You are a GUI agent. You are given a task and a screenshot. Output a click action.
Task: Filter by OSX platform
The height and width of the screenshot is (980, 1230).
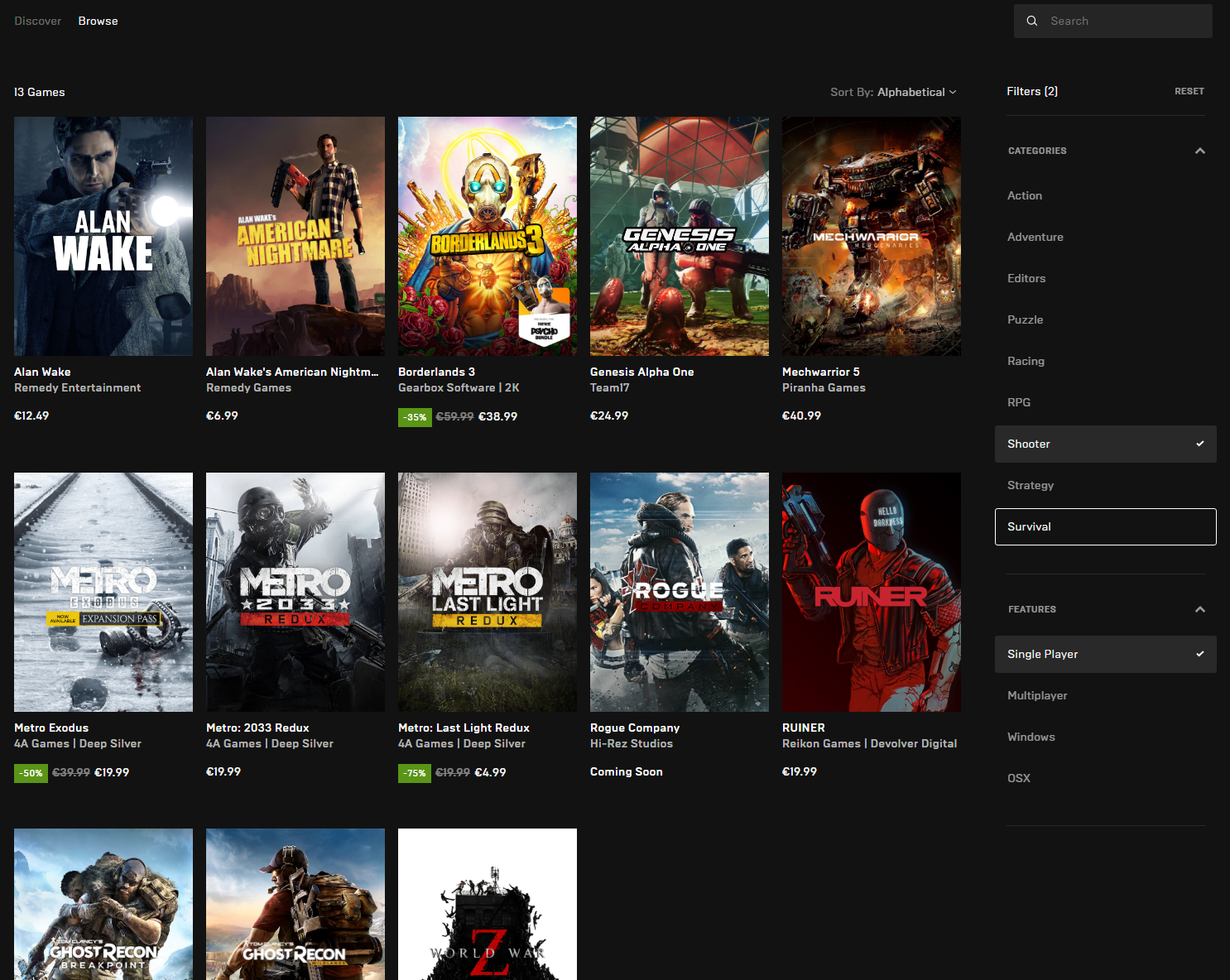(x=1106, y=778)
